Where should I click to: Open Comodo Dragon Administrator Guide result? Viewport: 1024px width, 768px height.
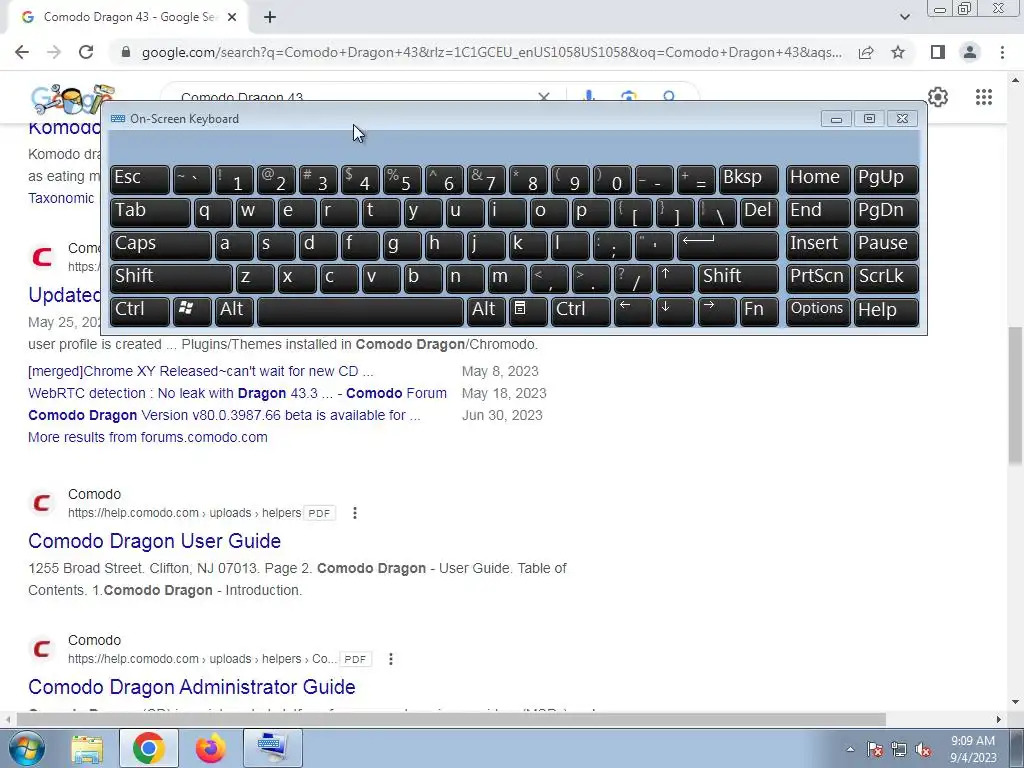(192, 687)
